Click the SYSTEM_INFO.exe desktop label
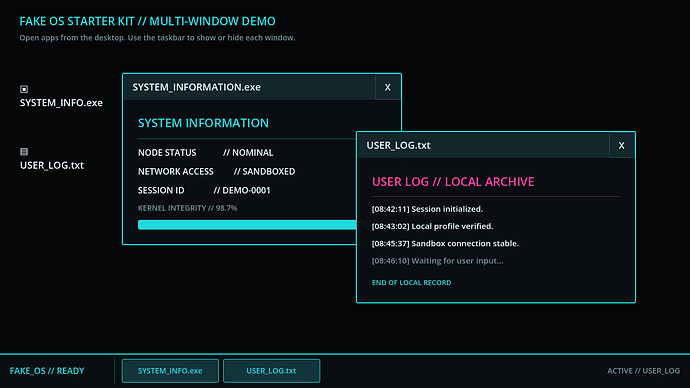The height and width of the screenshot is (388, 690). 61,102
